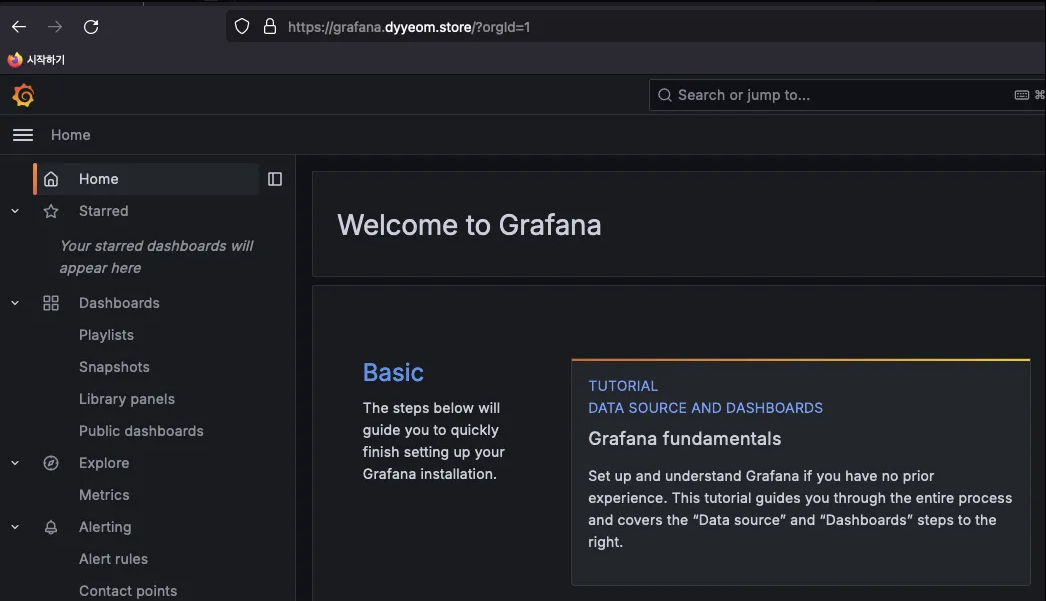The image size is (1046, 601).
Task: Open the Grafana fundamentals tutorial card
Action: click(x=801, y=472)
